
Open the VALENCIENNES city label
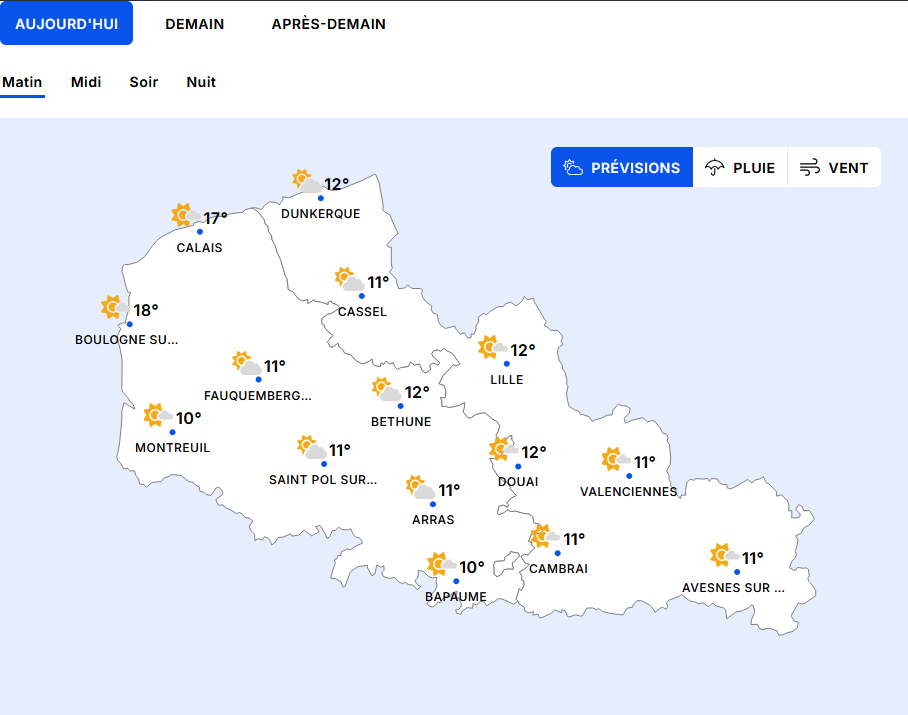628,492
